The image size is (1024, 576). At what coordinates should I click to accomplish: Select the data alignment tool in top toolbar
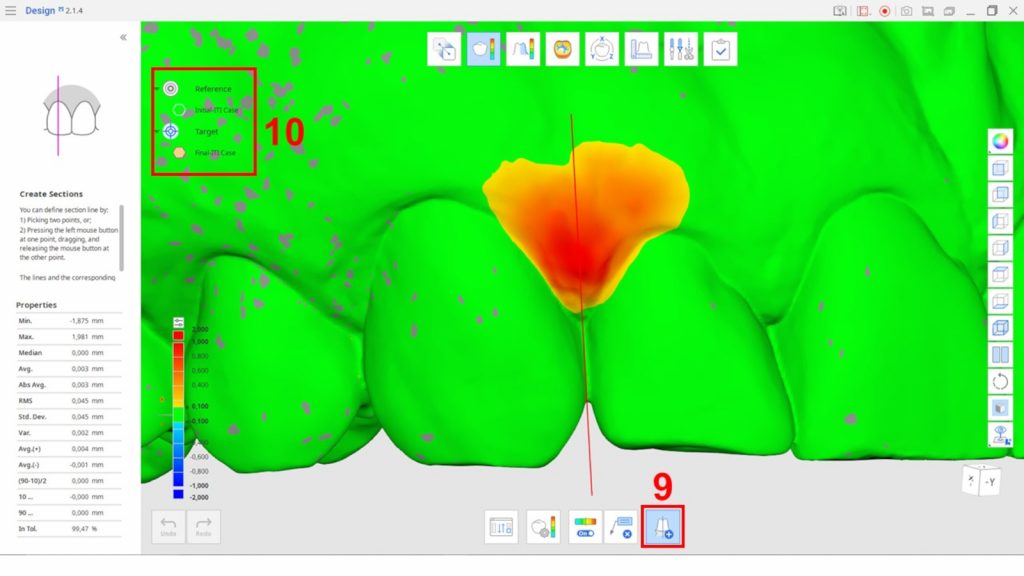pyautogui.click(x=444, y=49)
